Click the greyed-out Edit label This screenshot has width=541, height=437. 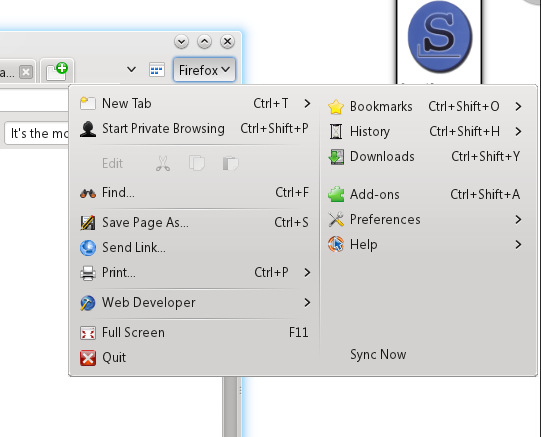pyautogui.click(x=112, y=163)
